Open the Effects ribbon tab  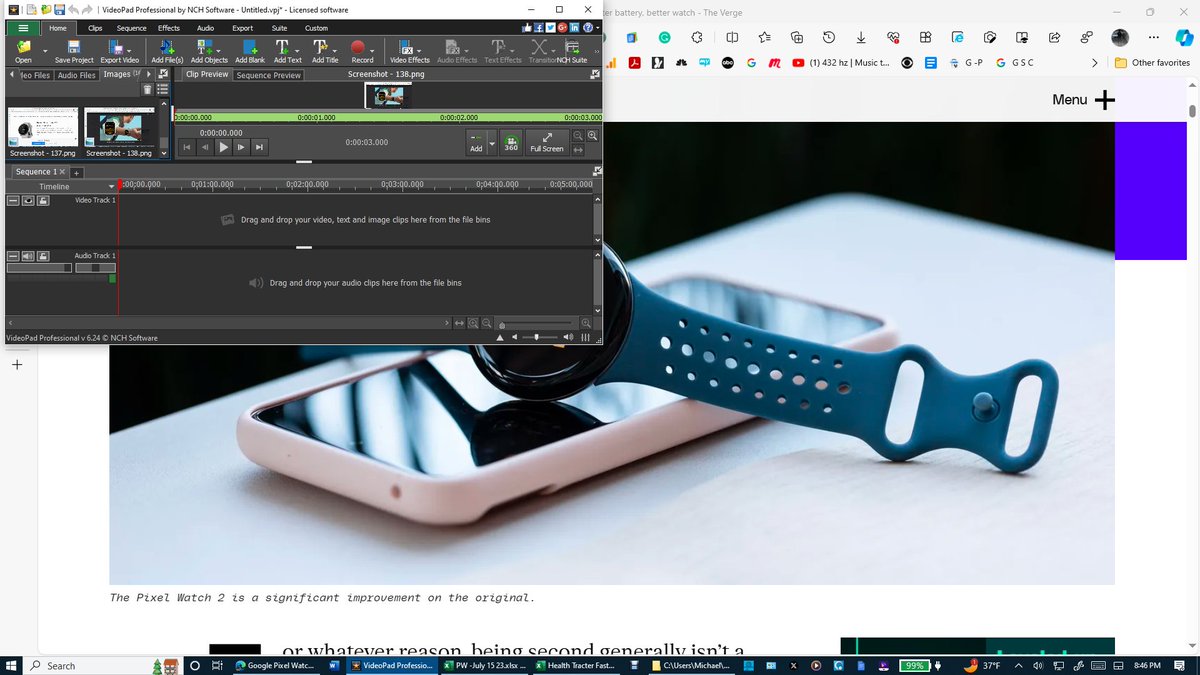coord(169,28)
